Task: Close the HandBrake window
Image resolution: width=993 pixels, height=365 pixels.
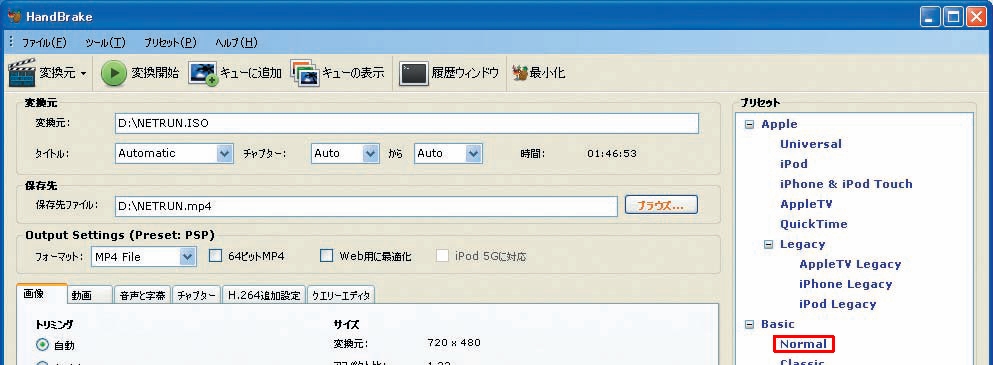Action: pyautogui.click(x=976, y=16)
